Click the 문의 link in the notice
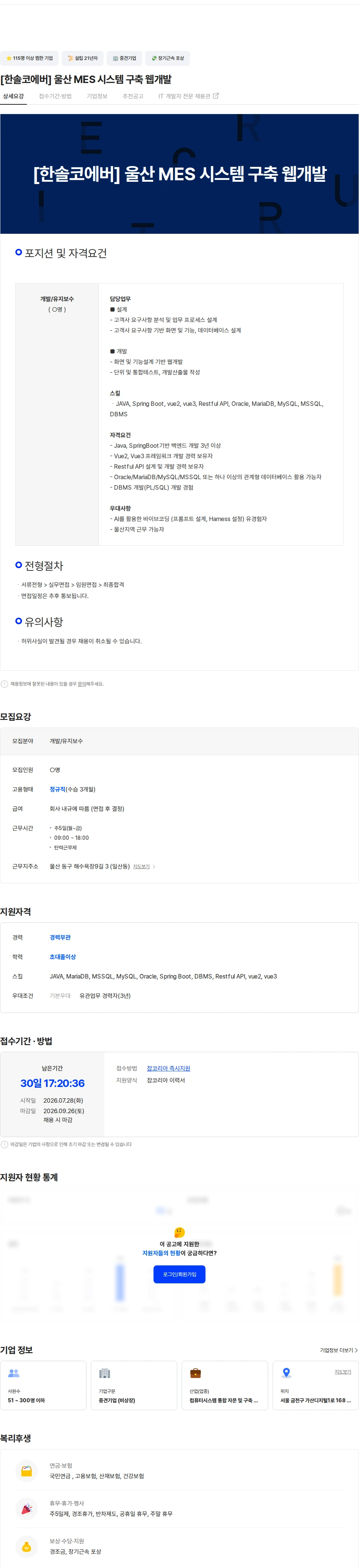 82,683
